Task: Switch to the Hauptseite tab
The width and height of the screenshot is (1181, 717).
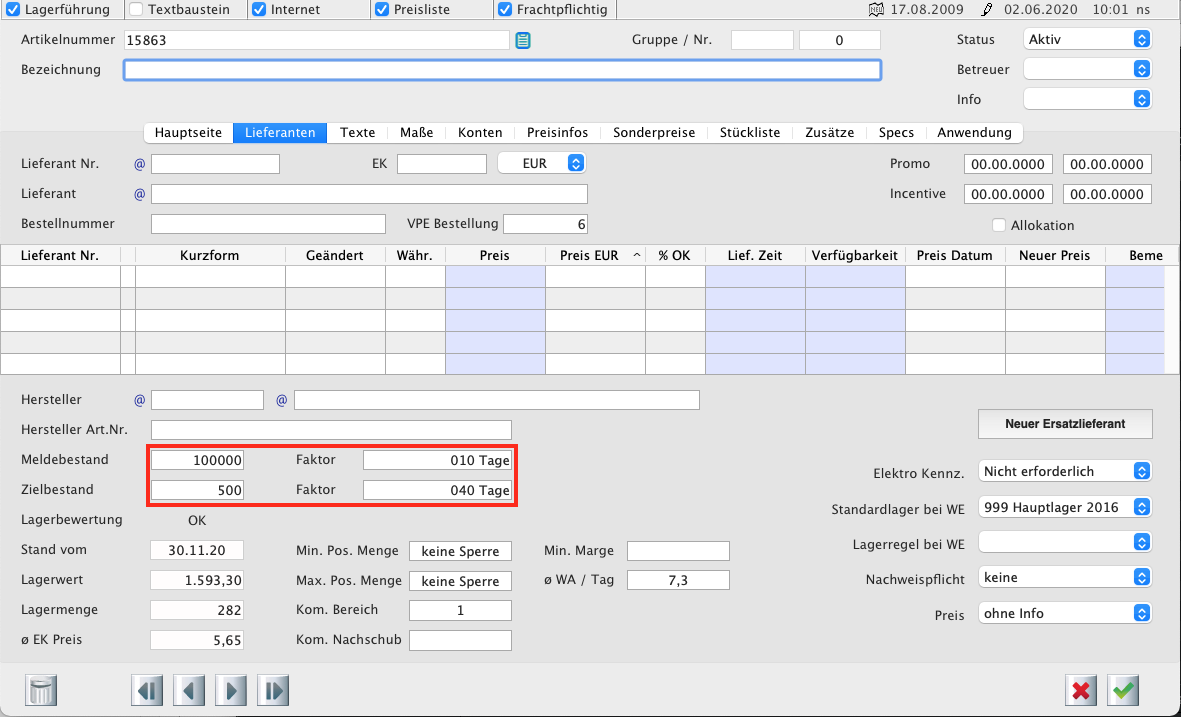Action: click(189, 132)
